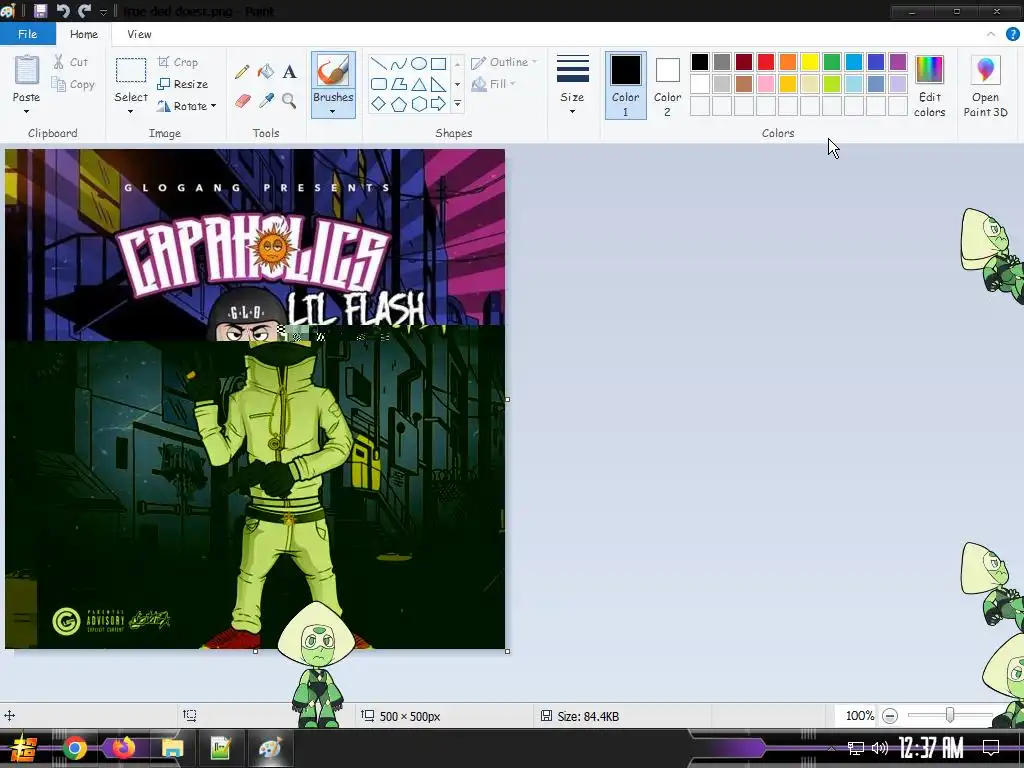Open Edit colors dialog
The image size is (1024, 768).
click(929, 86)
